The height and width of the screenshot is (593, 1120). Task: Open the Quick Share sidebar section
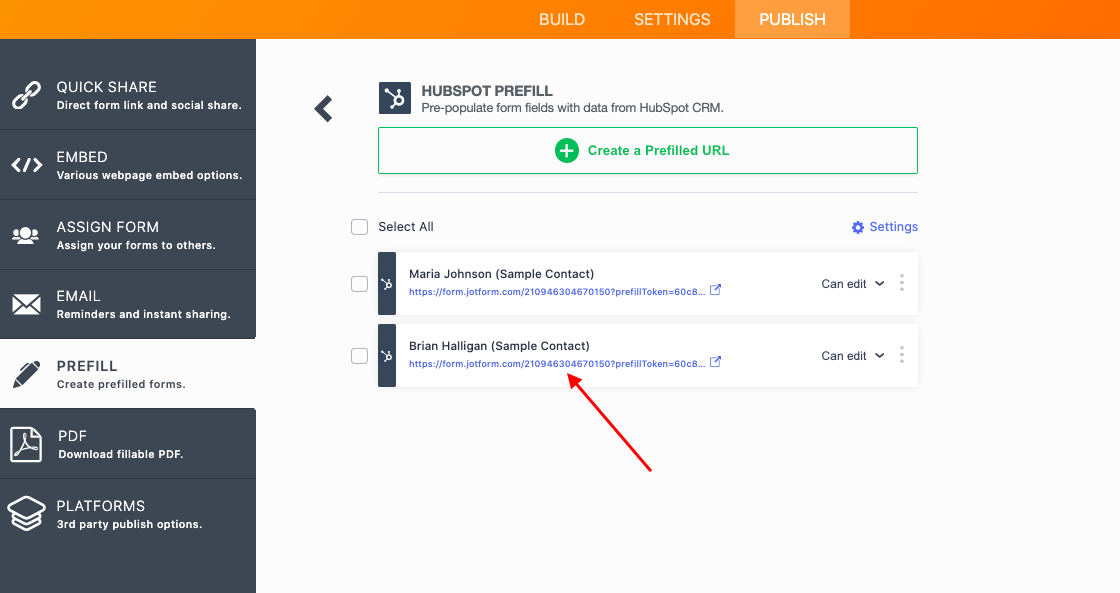tap(127, 95)
